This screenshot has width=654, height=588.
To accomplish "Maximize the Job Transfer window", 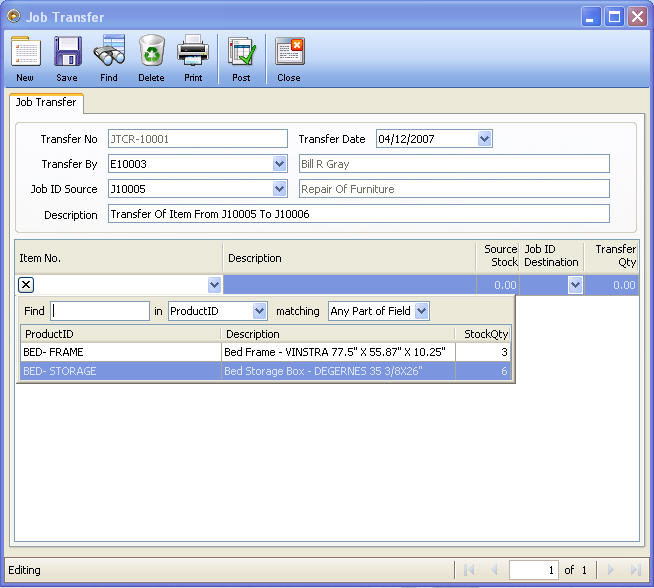I will [614, 17].
